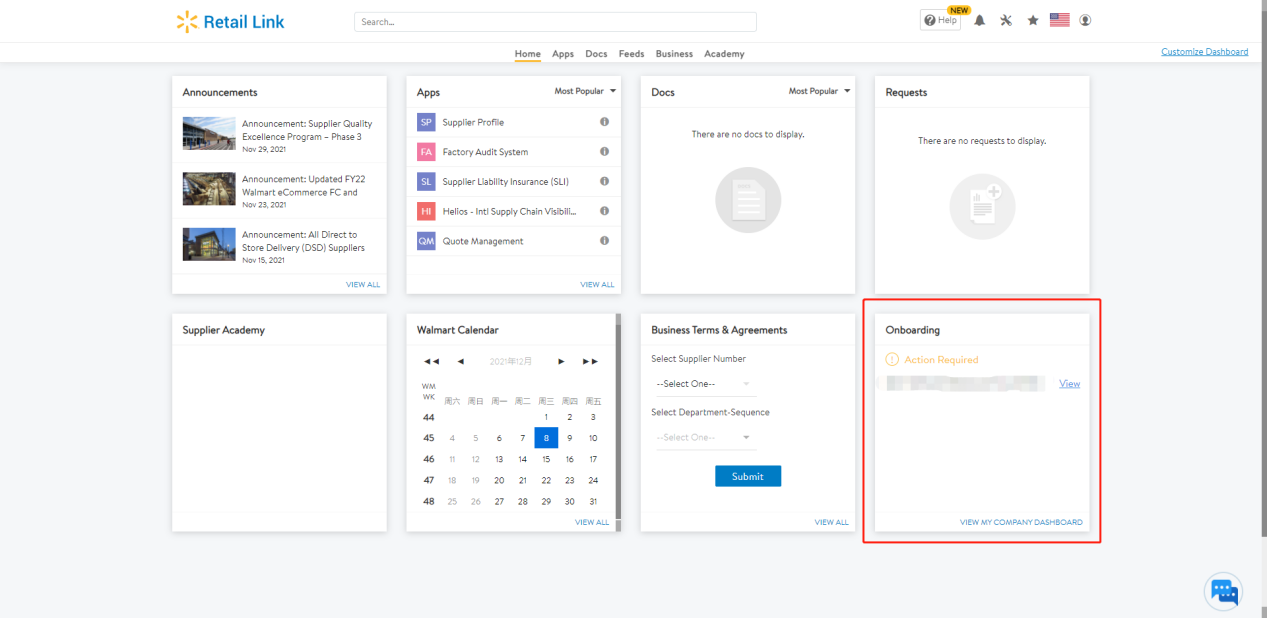Select date 15 in calendar
Screen dimensions: 1267x618
click(x=546, y=459)
